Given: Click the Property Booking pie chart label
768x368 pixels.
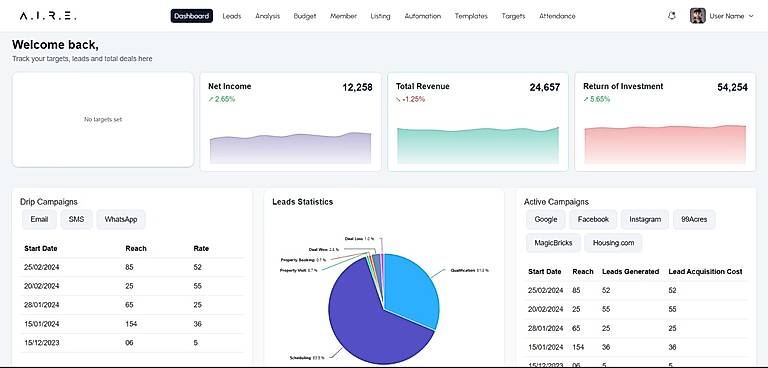Looking at the screenshot, I should pyautogui.click(x=303, y=260).
